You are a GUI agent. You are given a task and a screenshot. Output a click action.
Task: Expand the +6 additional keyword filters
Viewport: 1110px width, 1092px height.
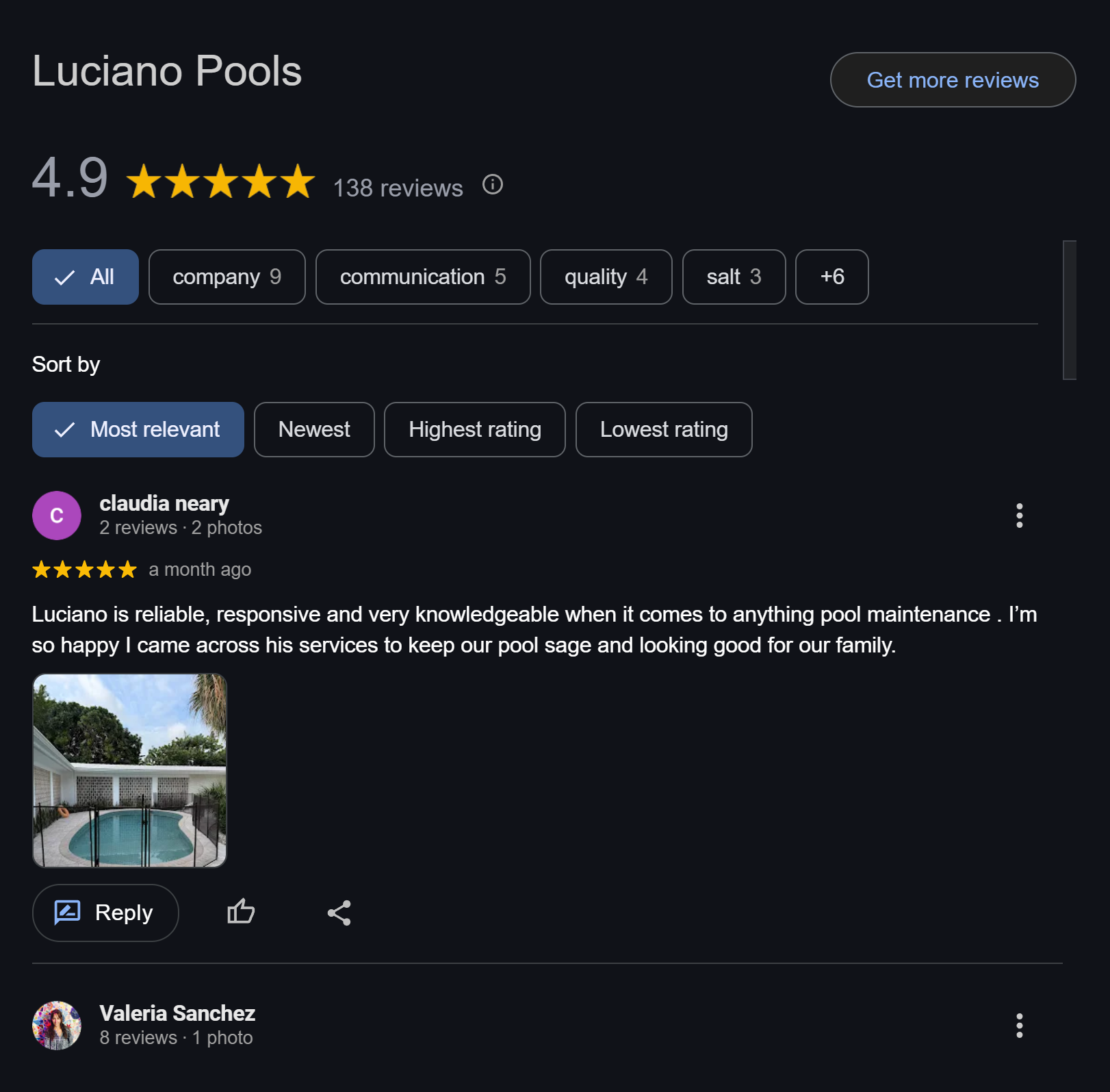click(832, 277)
